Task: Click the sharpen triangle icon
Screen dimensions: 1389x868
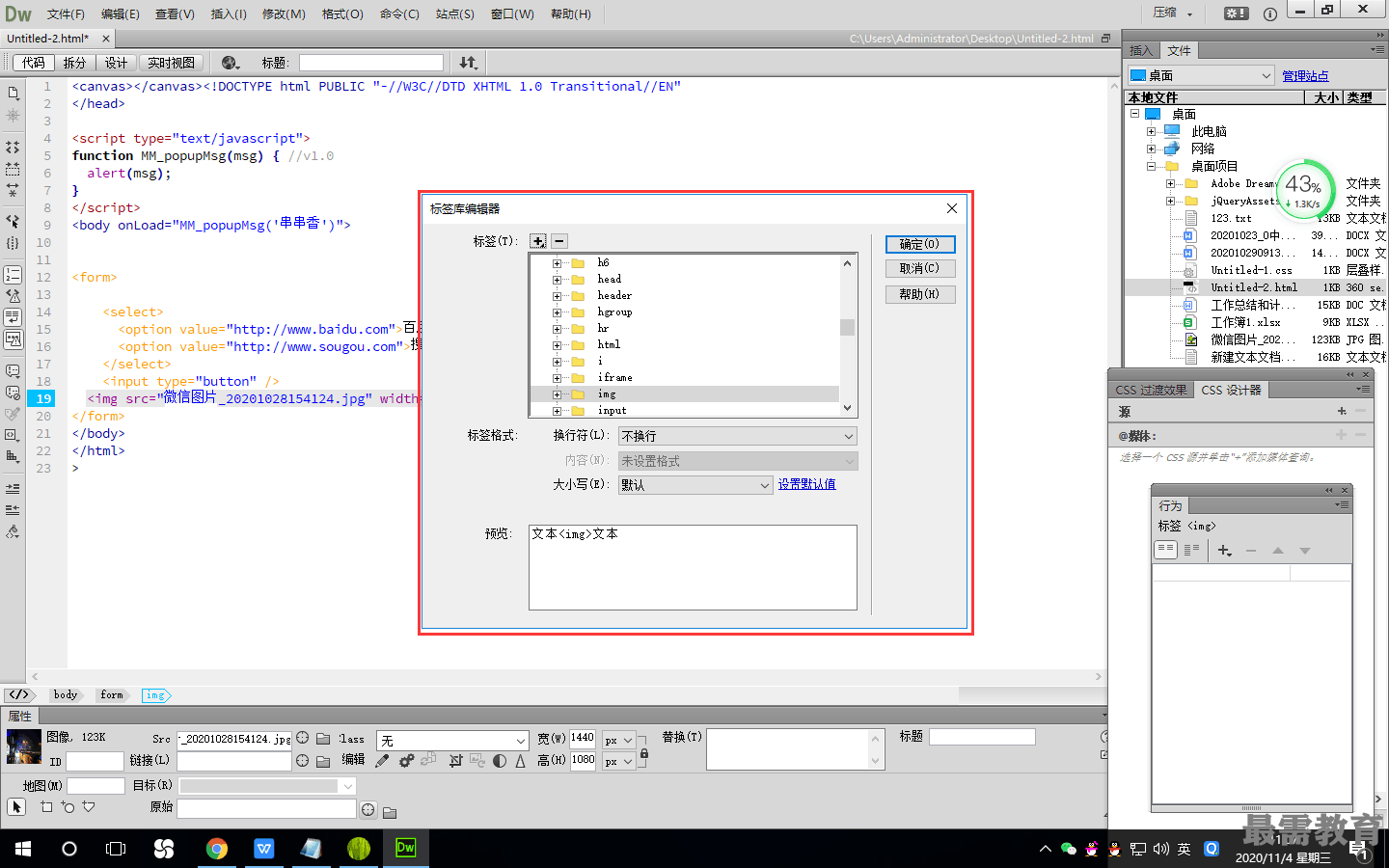Action: tap(521, 761)
